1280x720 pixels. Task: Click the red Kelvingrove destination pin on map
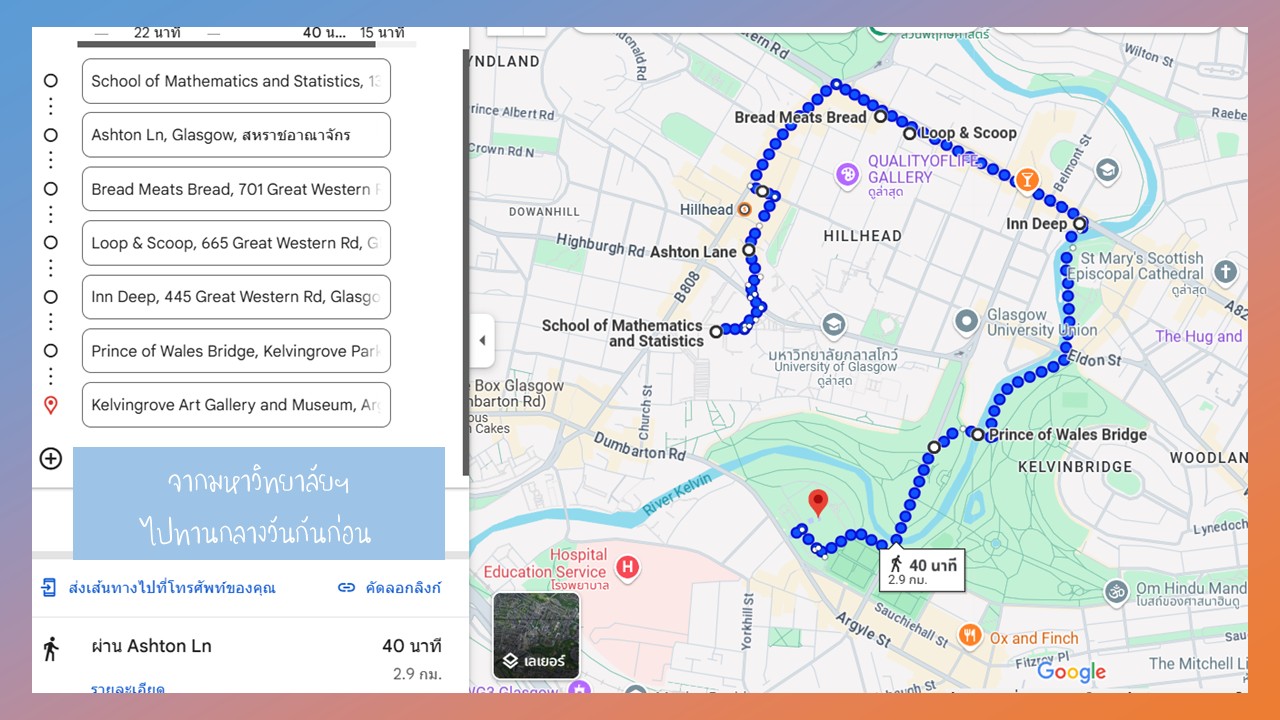click(818, 502)
